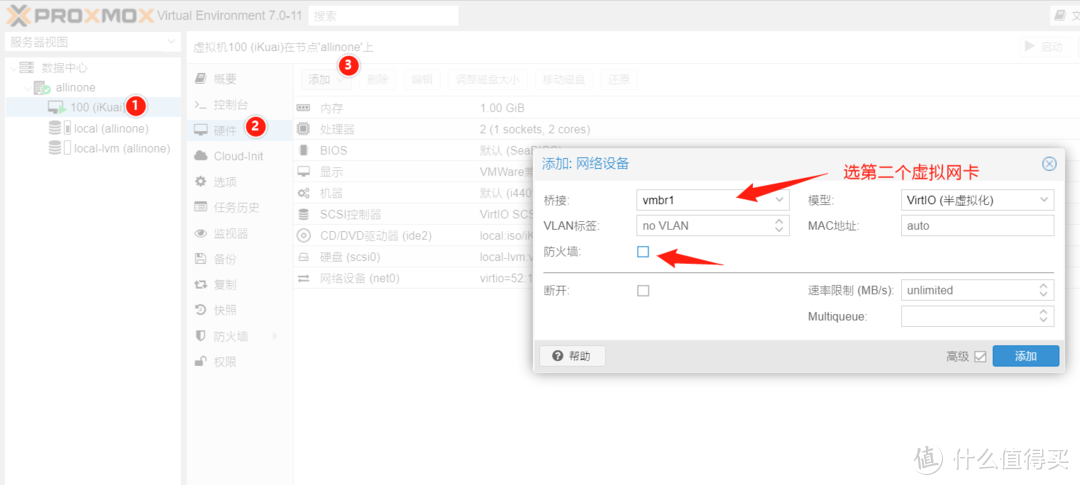Select 100 (iKuai) in the resource tree

click(x=93, y=107)
